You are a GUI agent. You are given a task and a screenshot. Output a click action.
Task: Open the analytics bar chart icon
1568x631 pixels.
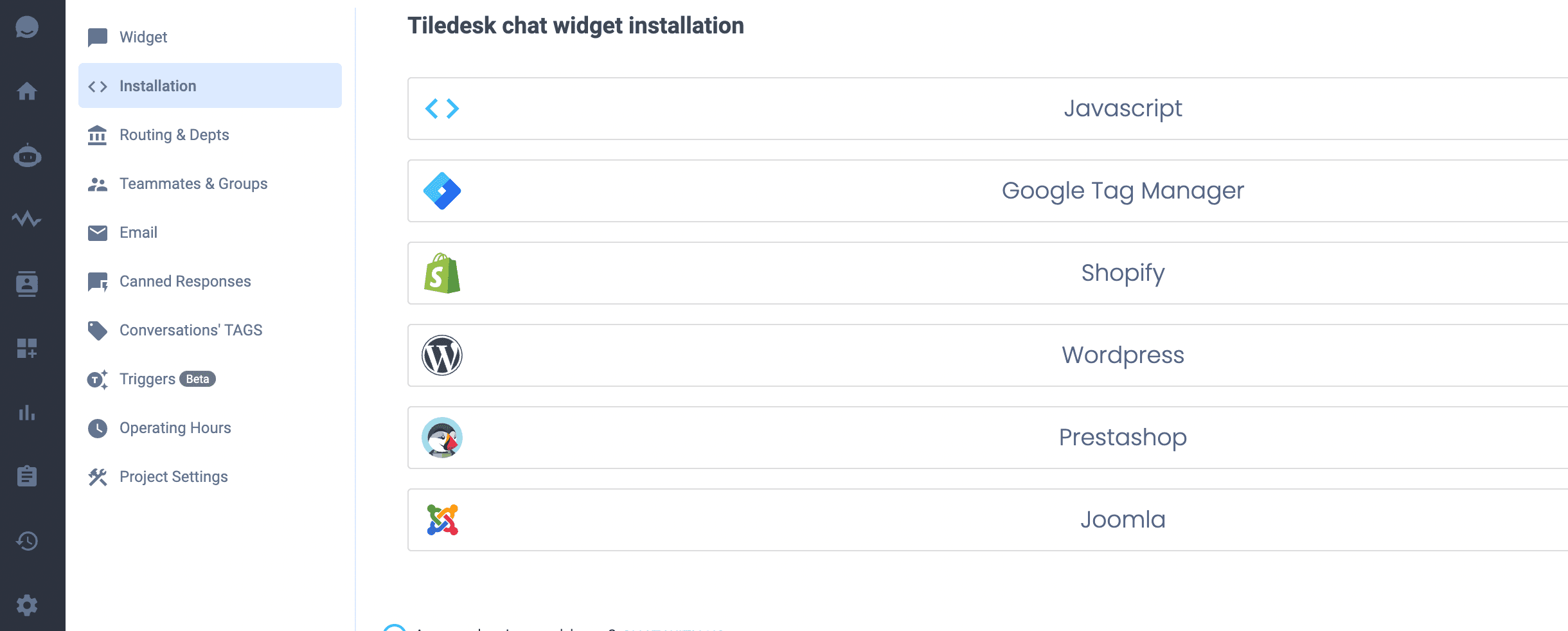click(27, 413)
